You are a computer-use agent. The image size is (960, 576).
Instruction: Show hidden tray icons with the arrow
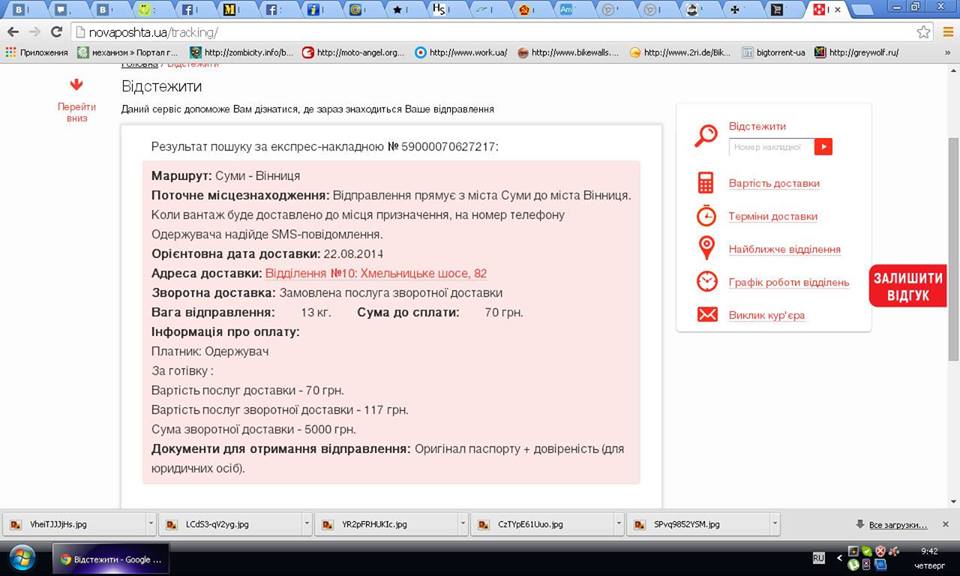pos(839,558)
